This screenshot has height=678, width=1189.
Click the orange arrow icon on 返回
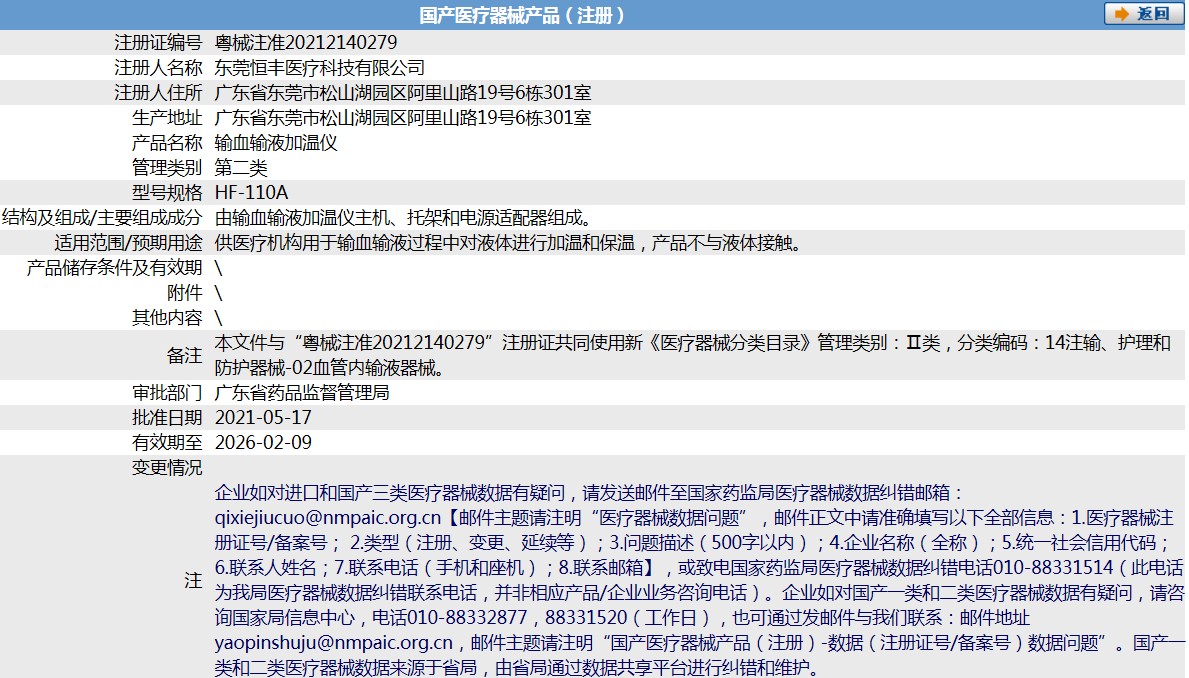click(1122, 14)
